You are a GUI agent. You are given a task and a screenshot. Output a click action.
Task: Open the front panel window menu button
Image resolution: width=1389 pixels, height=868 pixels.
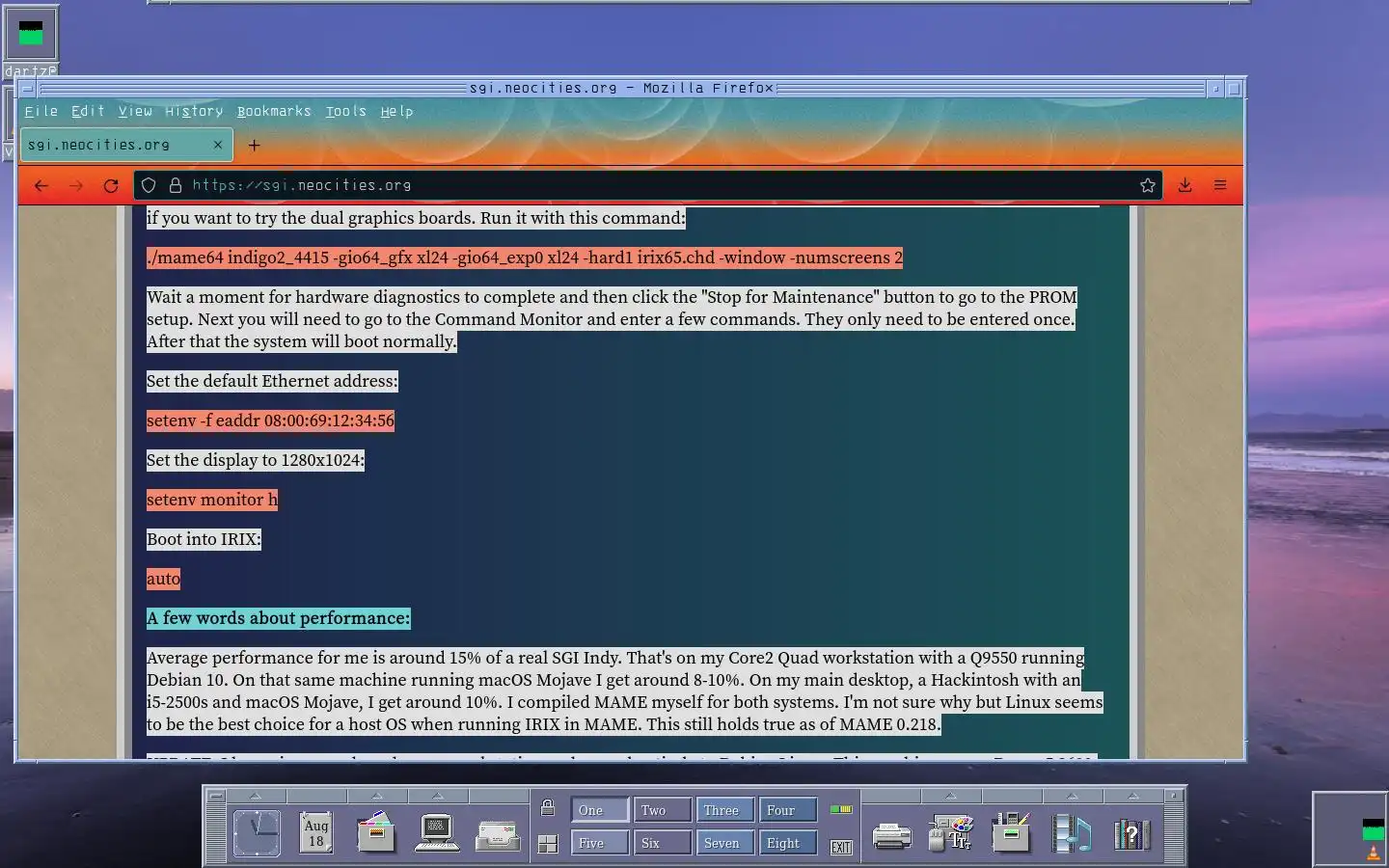click(216, 797)
